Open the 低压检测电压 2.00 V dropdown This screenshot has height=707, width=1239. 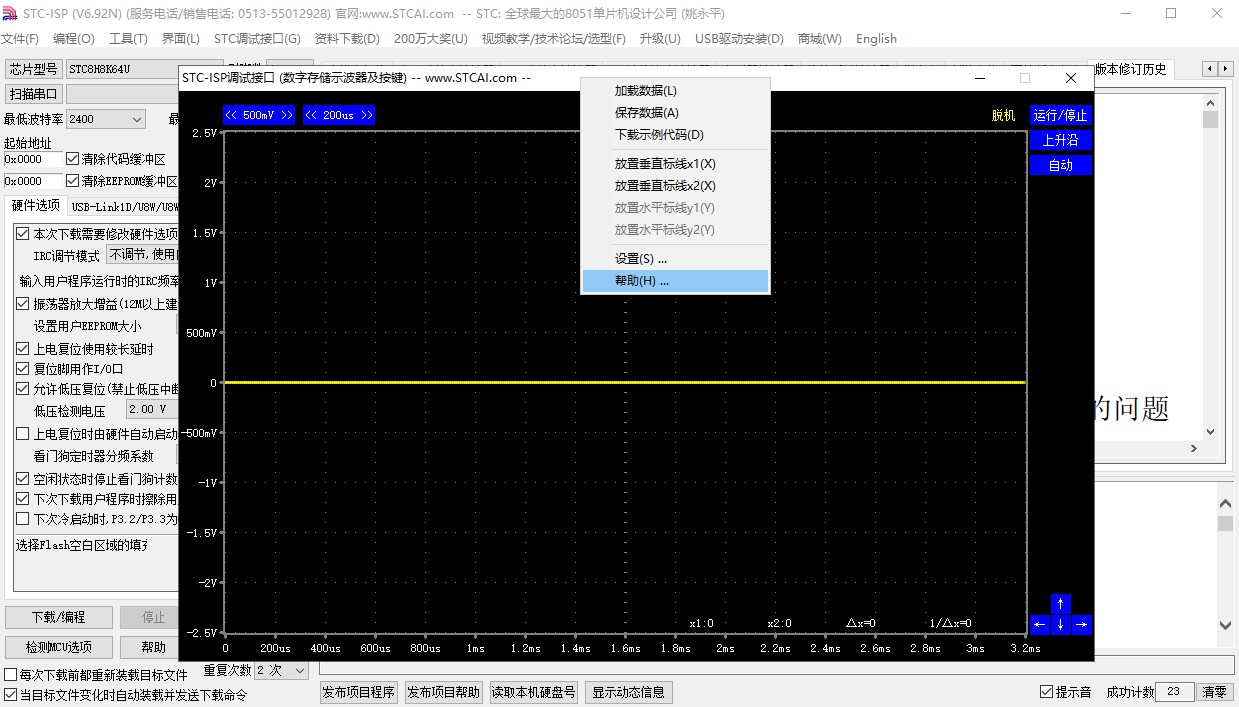(150, 410)
